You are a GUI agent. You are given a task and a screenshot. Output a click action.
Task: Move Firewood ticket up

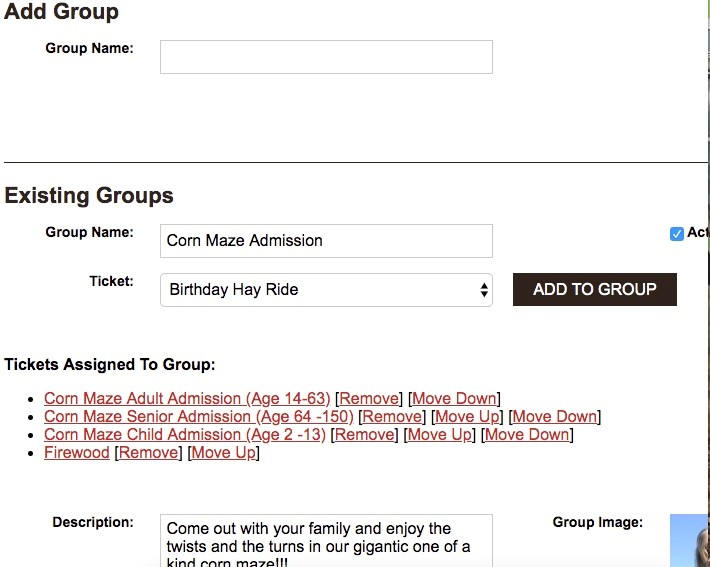pos(224,453)
